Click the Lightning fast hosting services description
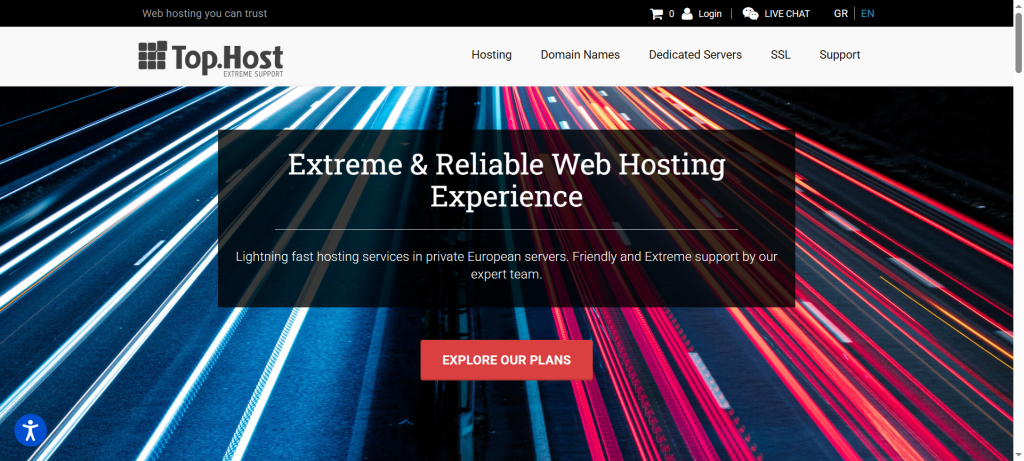 (x=506, y=265)
